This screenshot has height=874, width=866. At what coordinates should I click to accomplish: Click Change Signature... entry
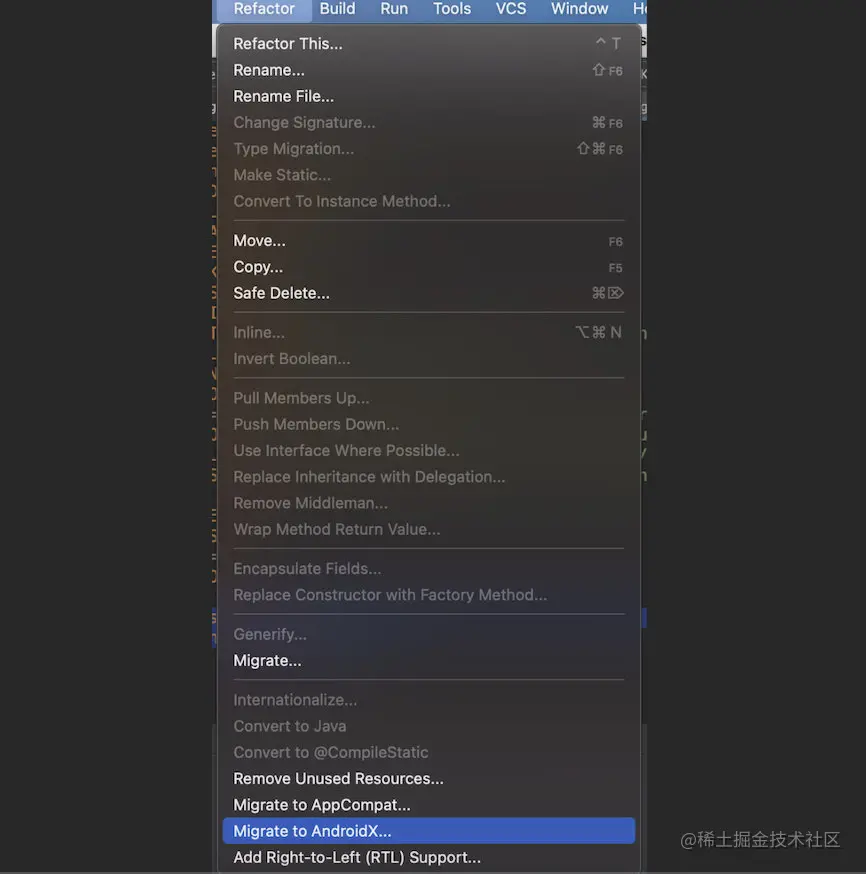(429, 123)
